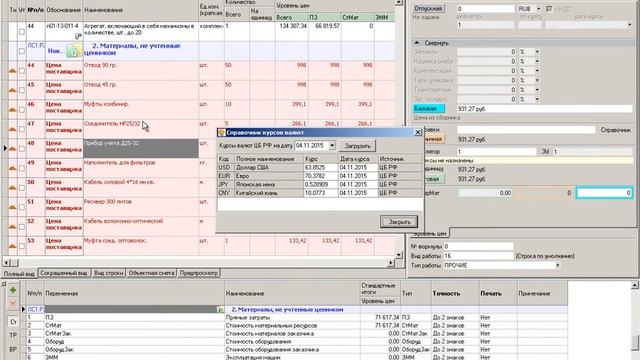
Task: Select the 'Евро' currency row
Action: [x=320, y=176]
